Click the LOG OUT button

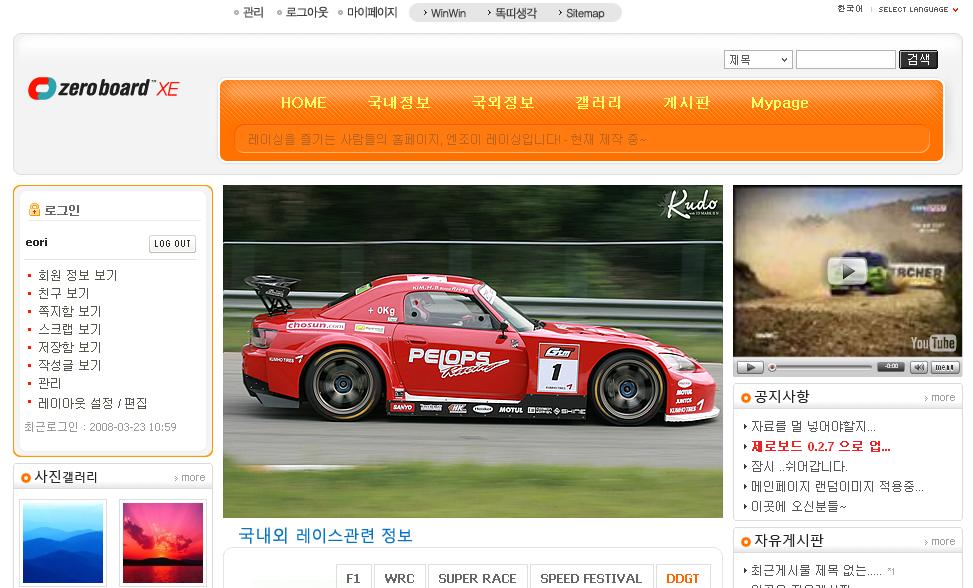173,244
